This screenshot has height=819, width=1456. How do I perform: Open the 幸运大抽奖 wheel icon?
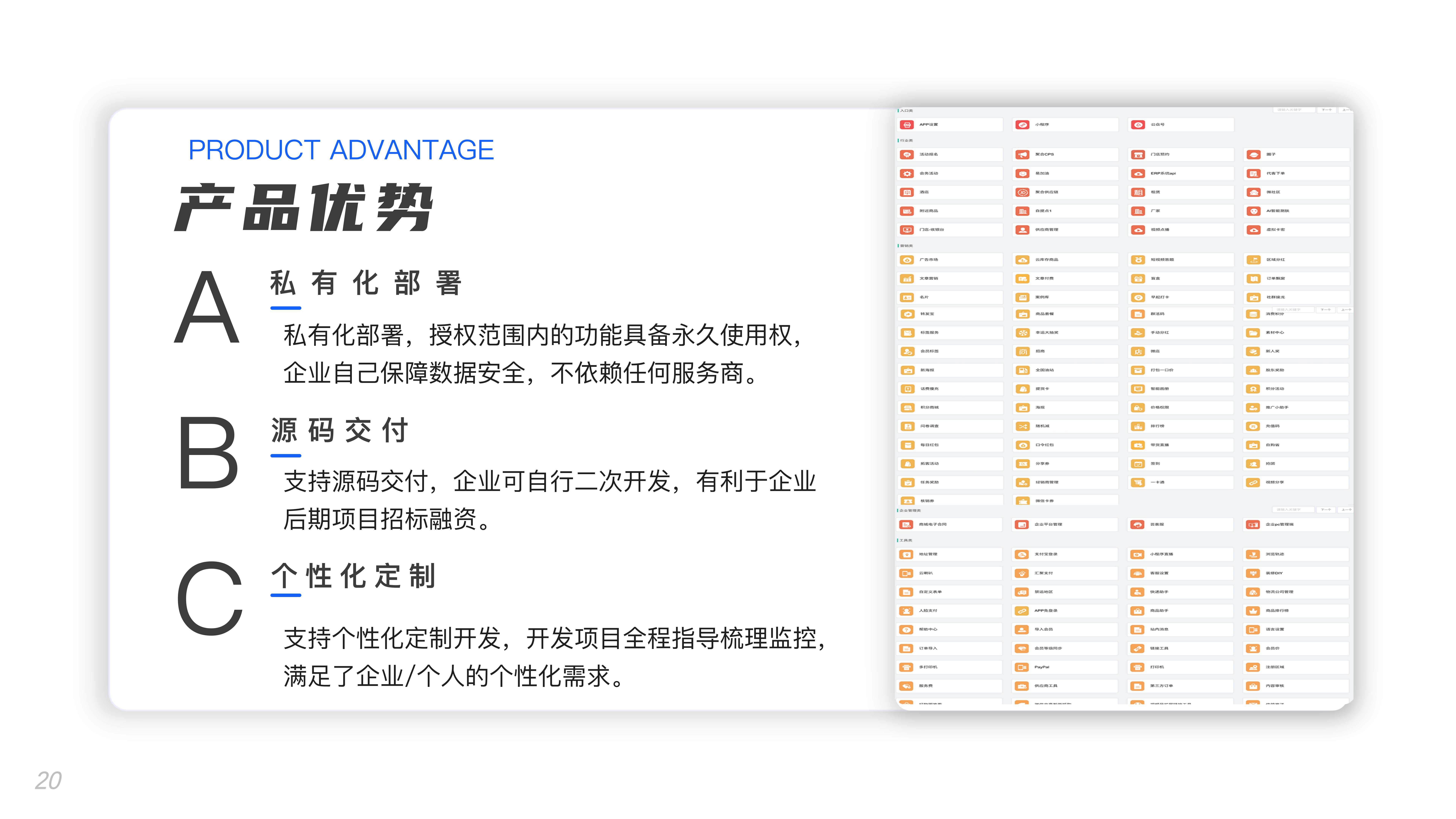(x=1022, y=333)
